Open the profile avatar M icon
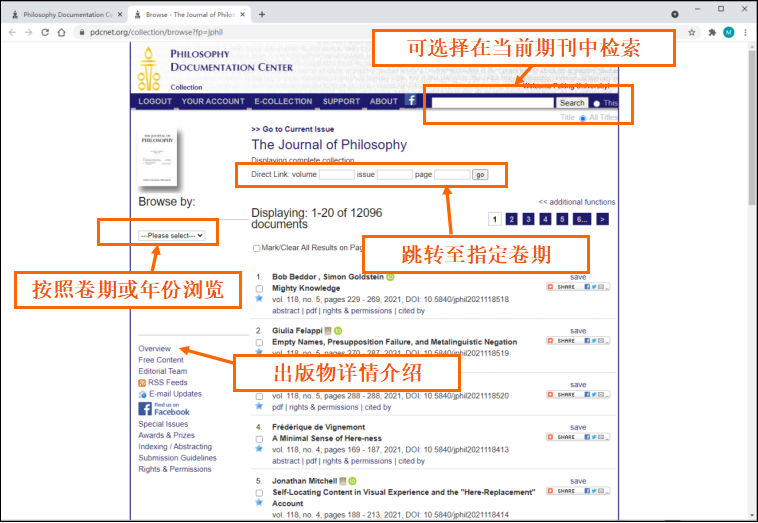Screen dimensions: 758x523 tap(729, 32)
